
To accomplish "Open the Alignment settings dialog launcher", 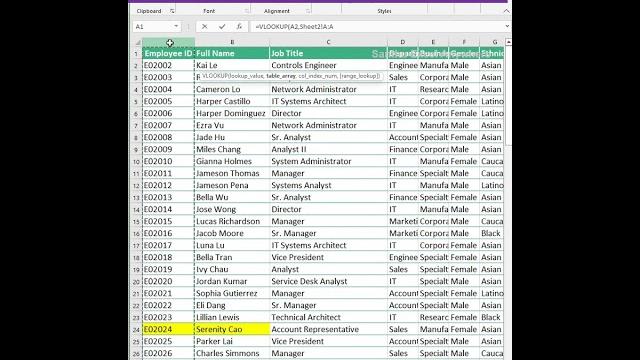I will [x=308, y=11].
